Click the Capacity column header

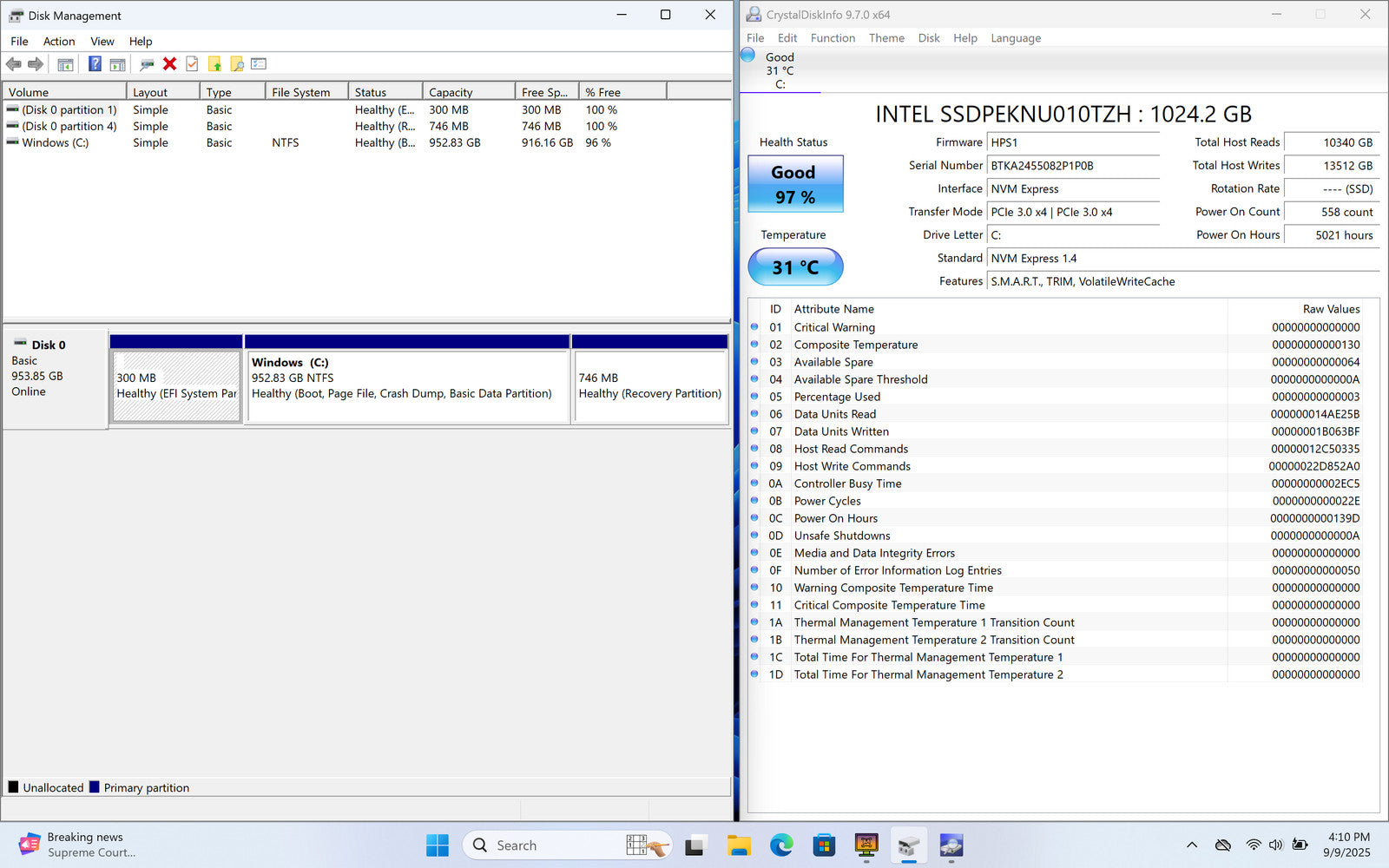coord(469,92)
